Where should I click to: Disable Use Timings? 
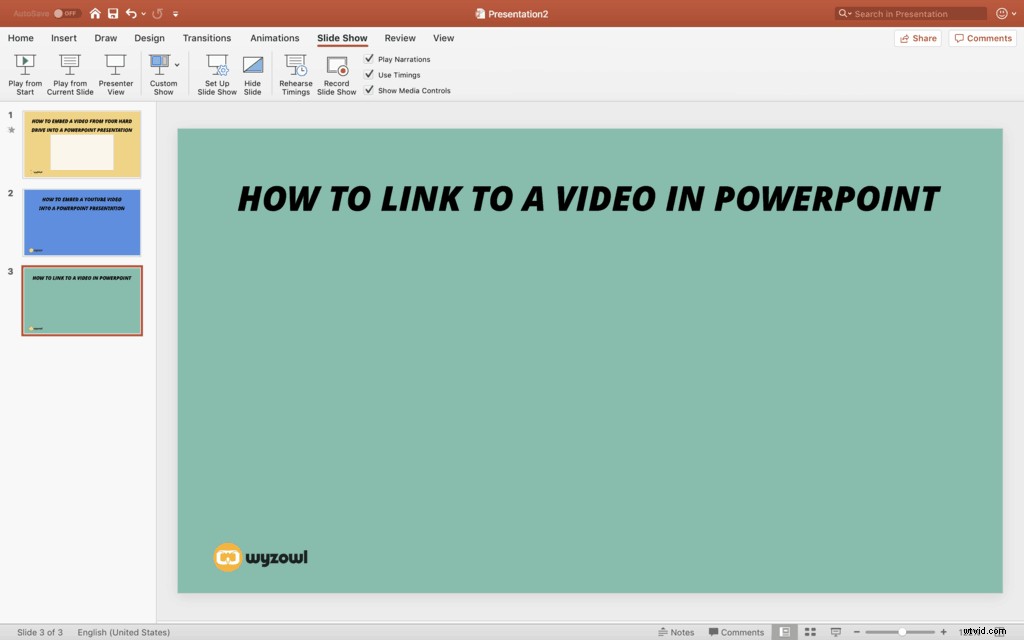(x=369, y=74)
